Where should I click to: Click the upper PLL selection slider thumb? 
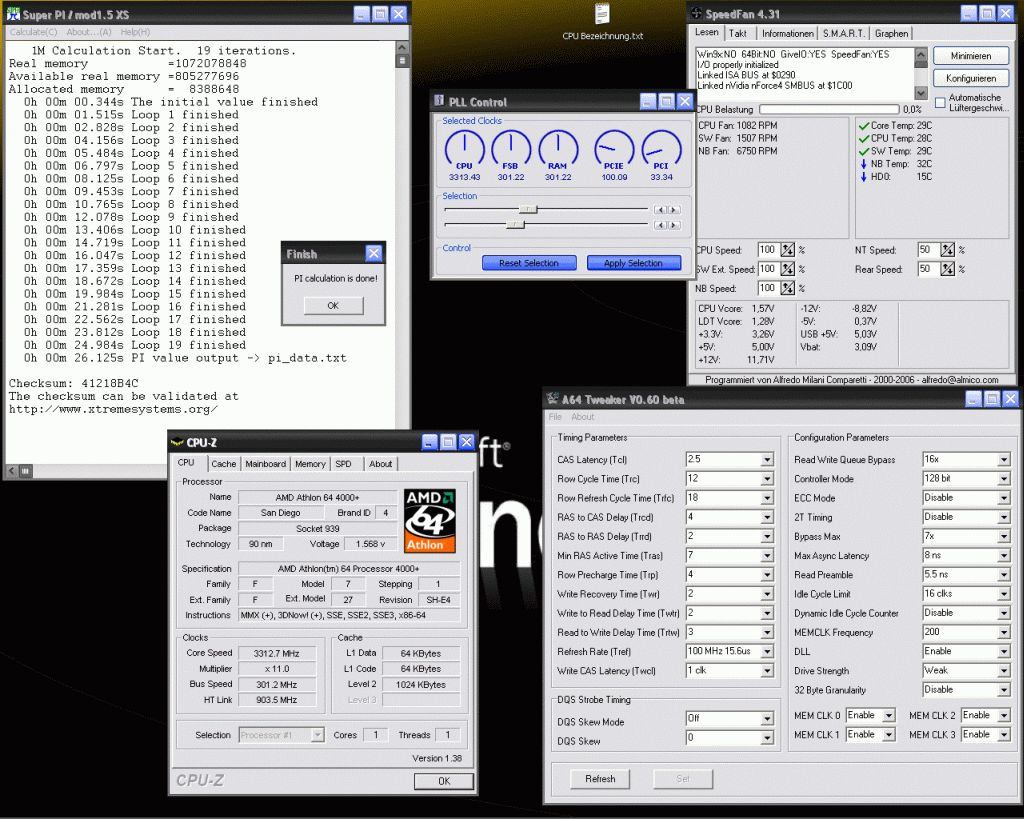click(x=528, y=209)
